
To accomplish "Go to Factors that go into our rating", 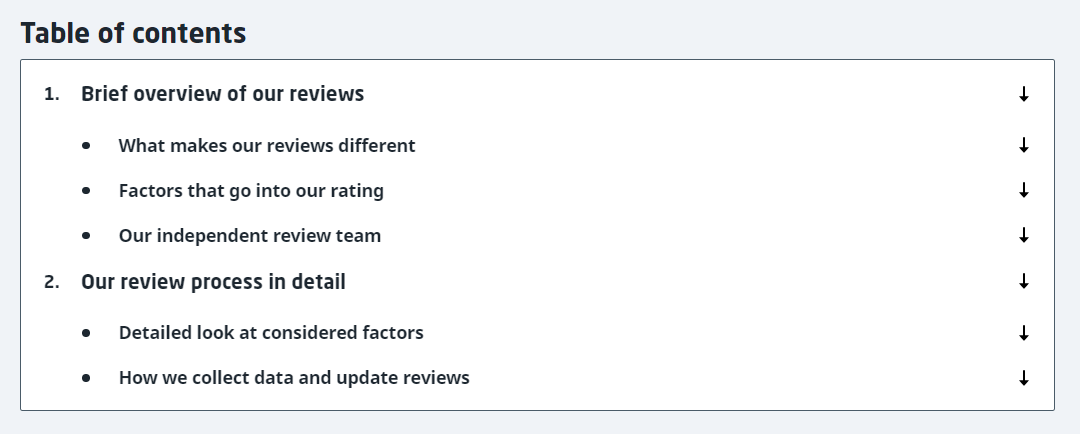I will 251,190.
